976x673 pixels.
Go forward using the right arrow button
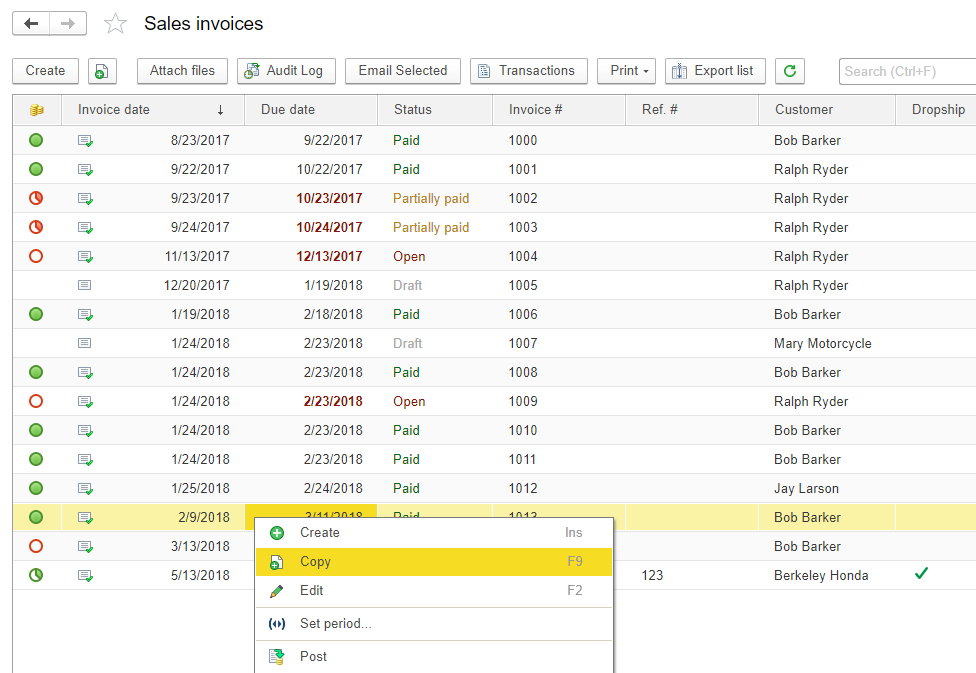(x=68, y=24)
